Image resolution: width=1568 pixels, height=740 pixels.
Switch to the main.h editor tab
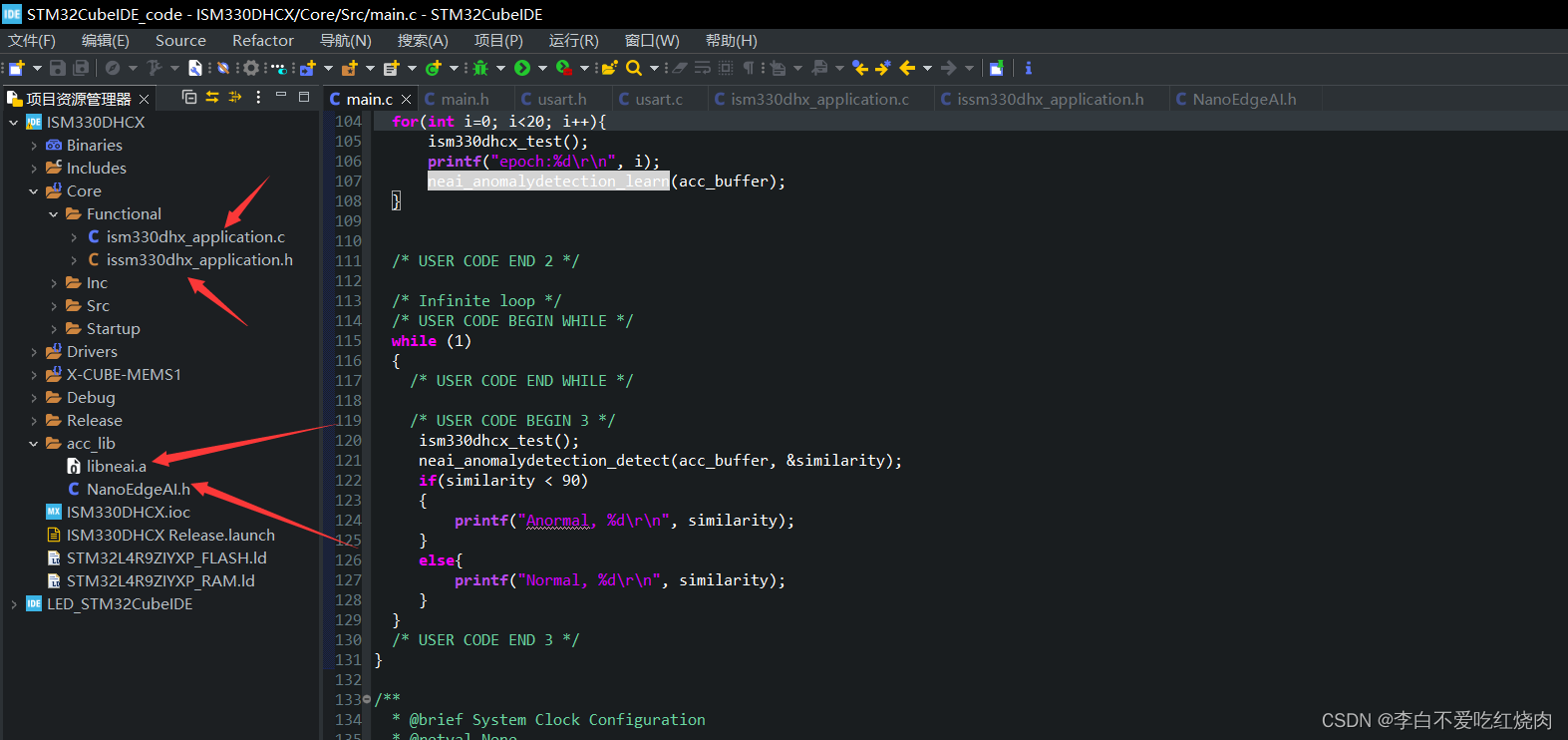(466, 100)
